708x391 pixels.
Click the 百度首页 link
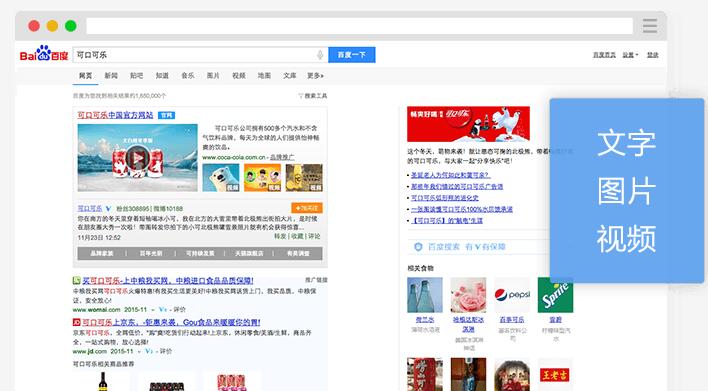tap(604, 55)
